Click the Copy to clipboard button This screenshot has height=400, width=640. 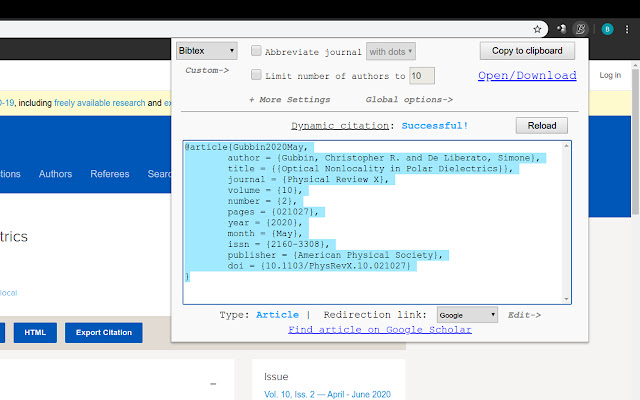(x=528, y=51)
